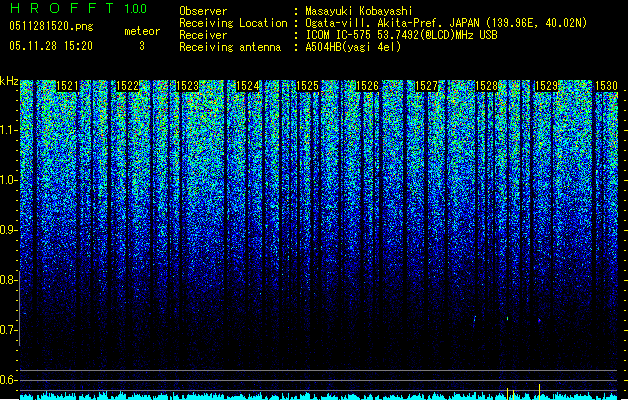Image resolution: width=629 pixels, height=400 pixels.
Task: Click the 0.7 frequency axis label
Action: (x=9, y=330)
